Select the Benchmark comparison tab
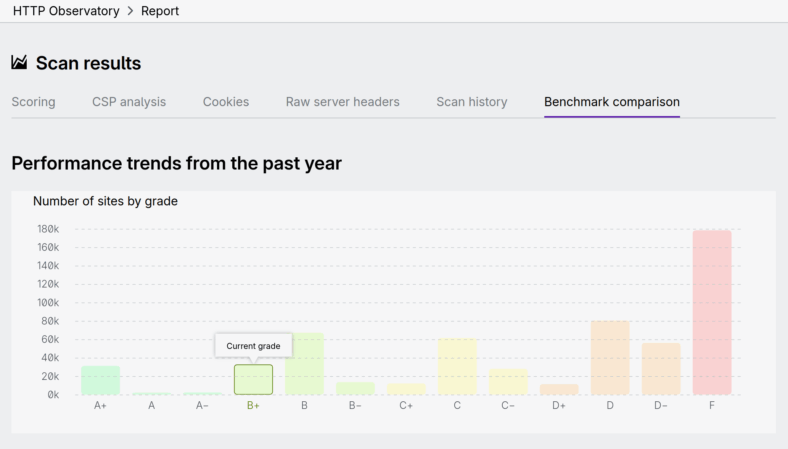Image resolution: width=788 pixels, height=449 pixels. pyautogui.click(x=612, y=102)
